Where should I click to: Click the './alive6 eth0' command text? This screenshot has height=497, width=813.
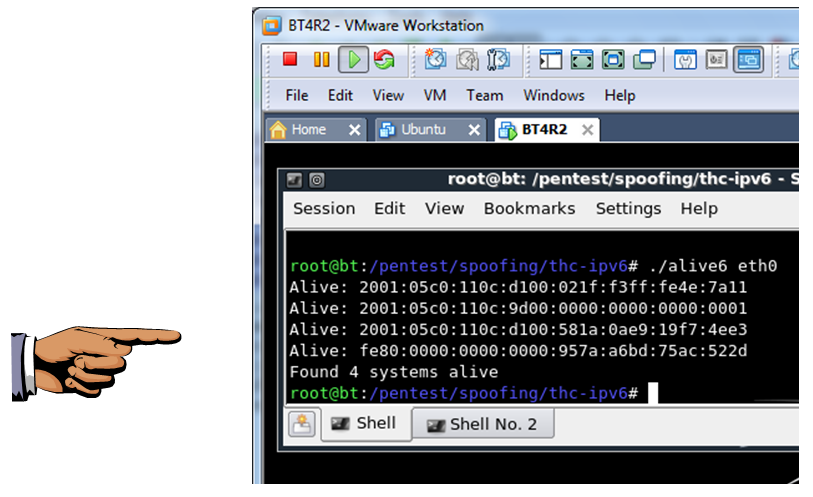tap(713, 266)
